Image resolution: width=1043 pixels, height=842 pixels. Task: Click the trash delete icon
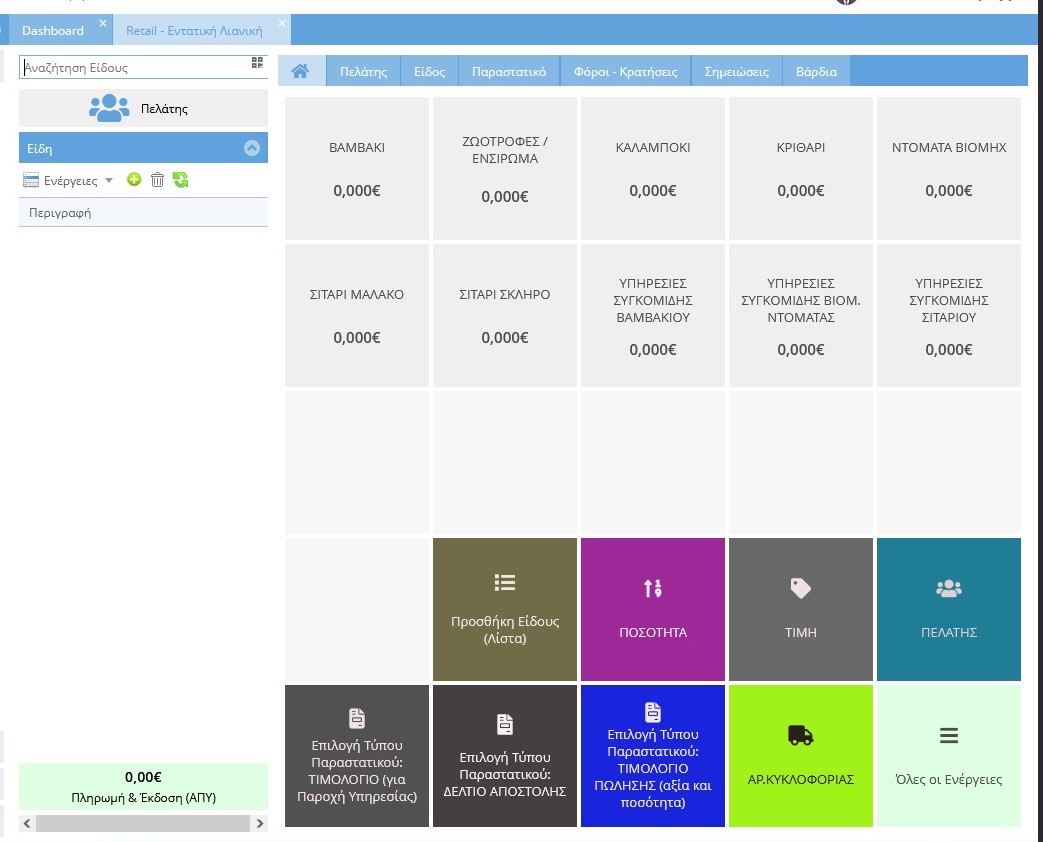click(x=157, y=180)
